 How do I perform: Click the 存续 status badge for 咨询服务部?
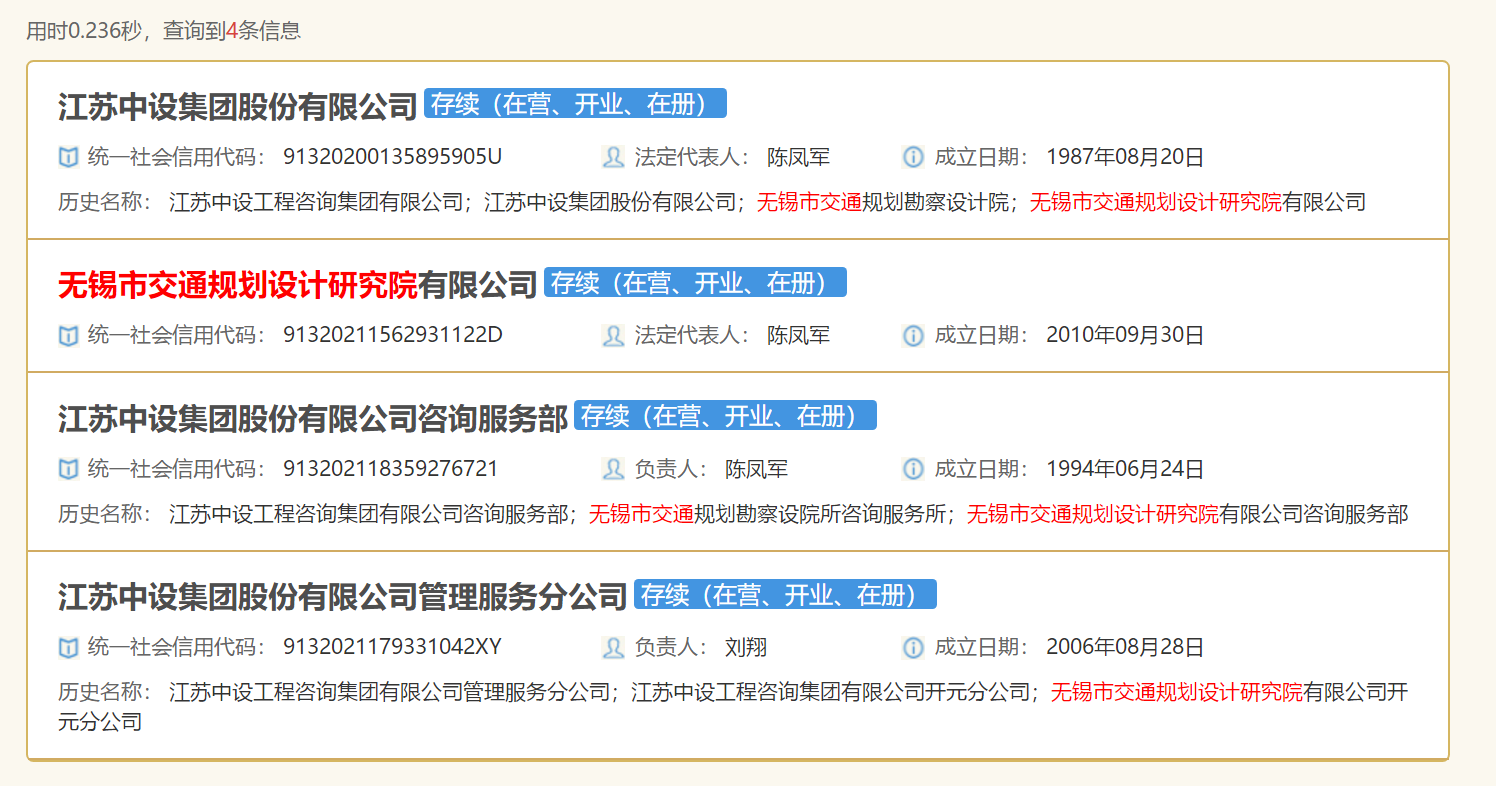[724, 416]
